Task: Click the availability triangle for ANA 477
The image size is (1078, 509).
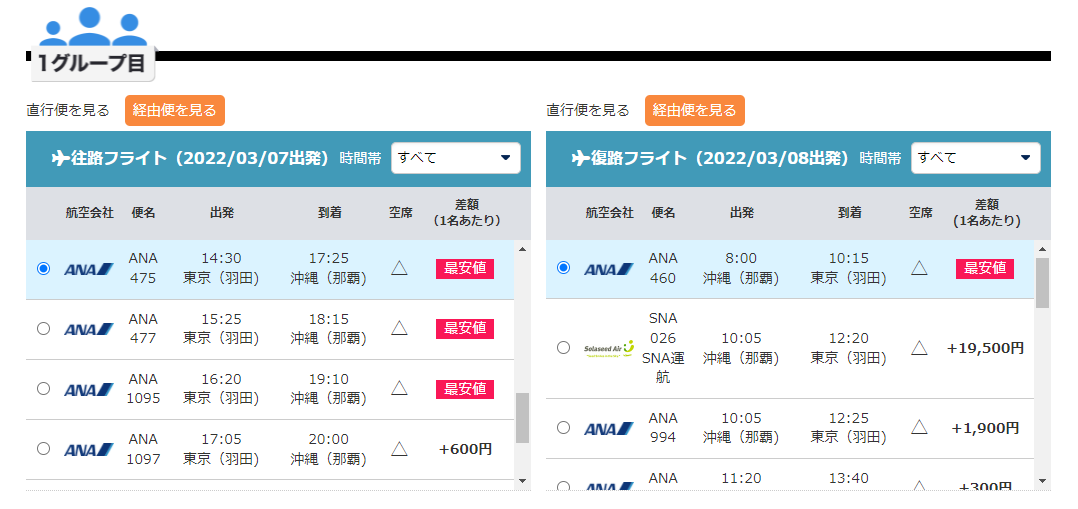Action: [x=399, y=328]
